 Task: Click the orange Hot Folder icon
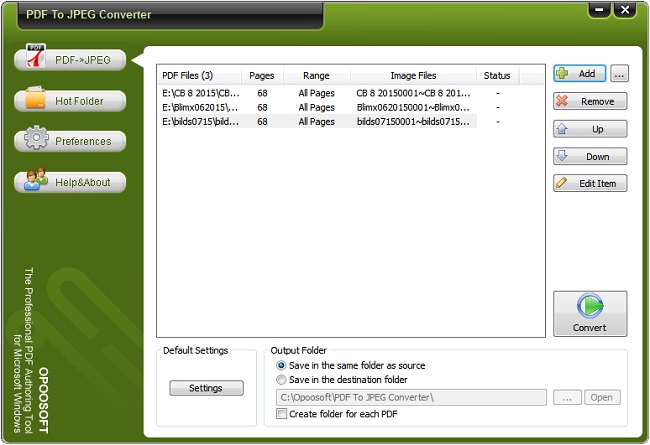coord(36,97)
